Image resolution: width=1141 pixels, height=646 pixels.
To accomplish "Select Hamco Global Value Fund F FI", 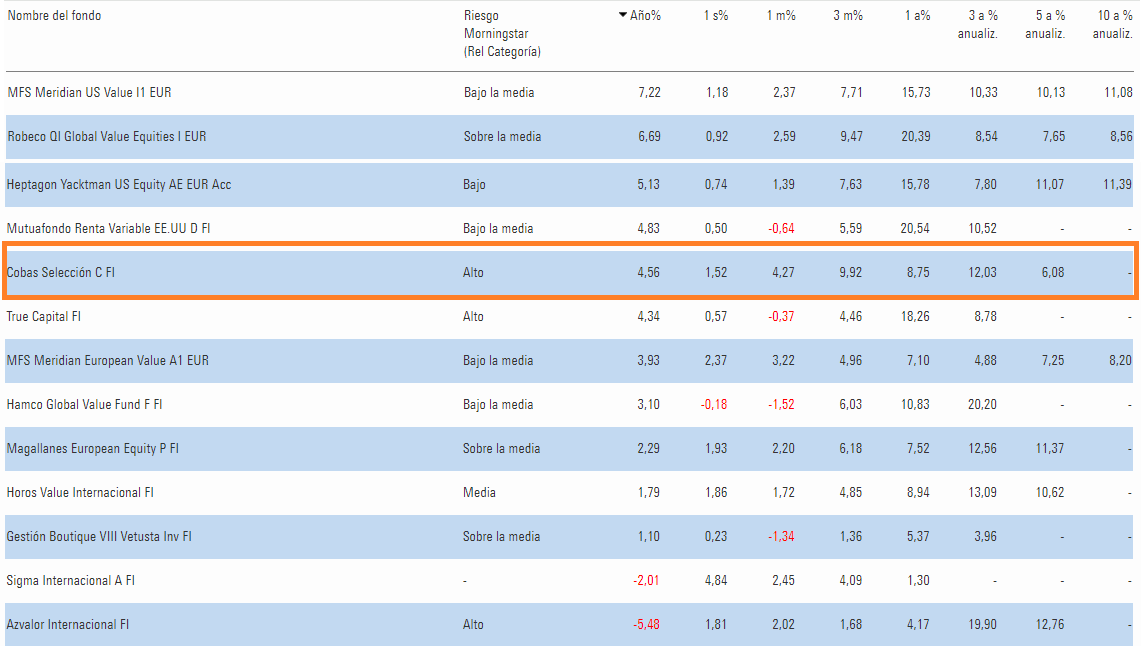I will click(x=84, y=404).
